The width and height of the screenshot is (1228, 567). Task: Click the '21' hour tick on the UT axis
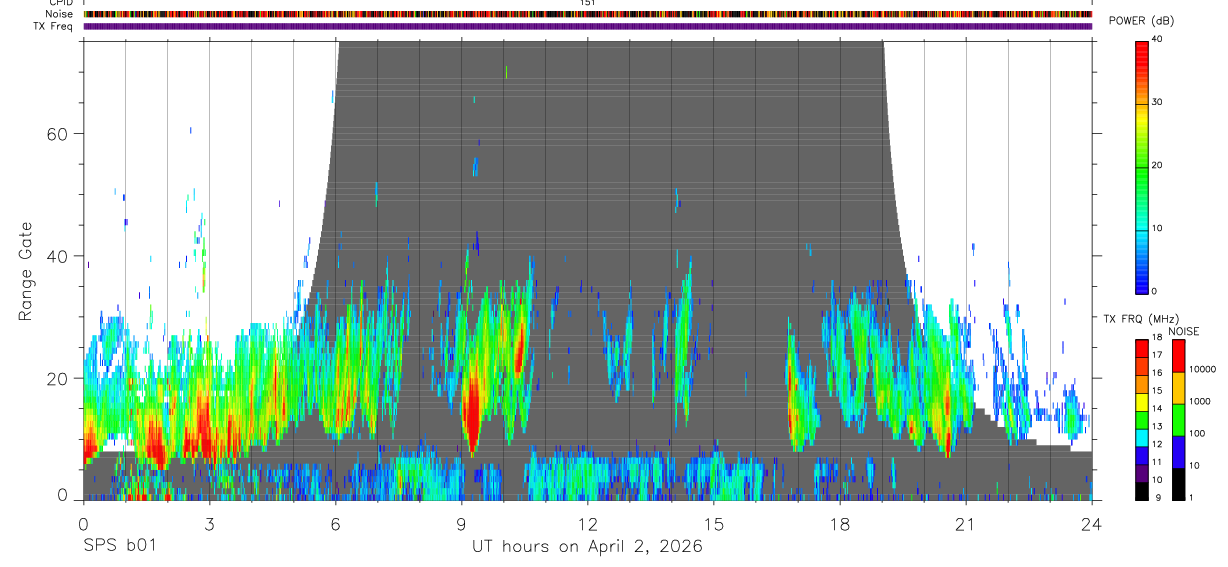[x=966, y=523]
